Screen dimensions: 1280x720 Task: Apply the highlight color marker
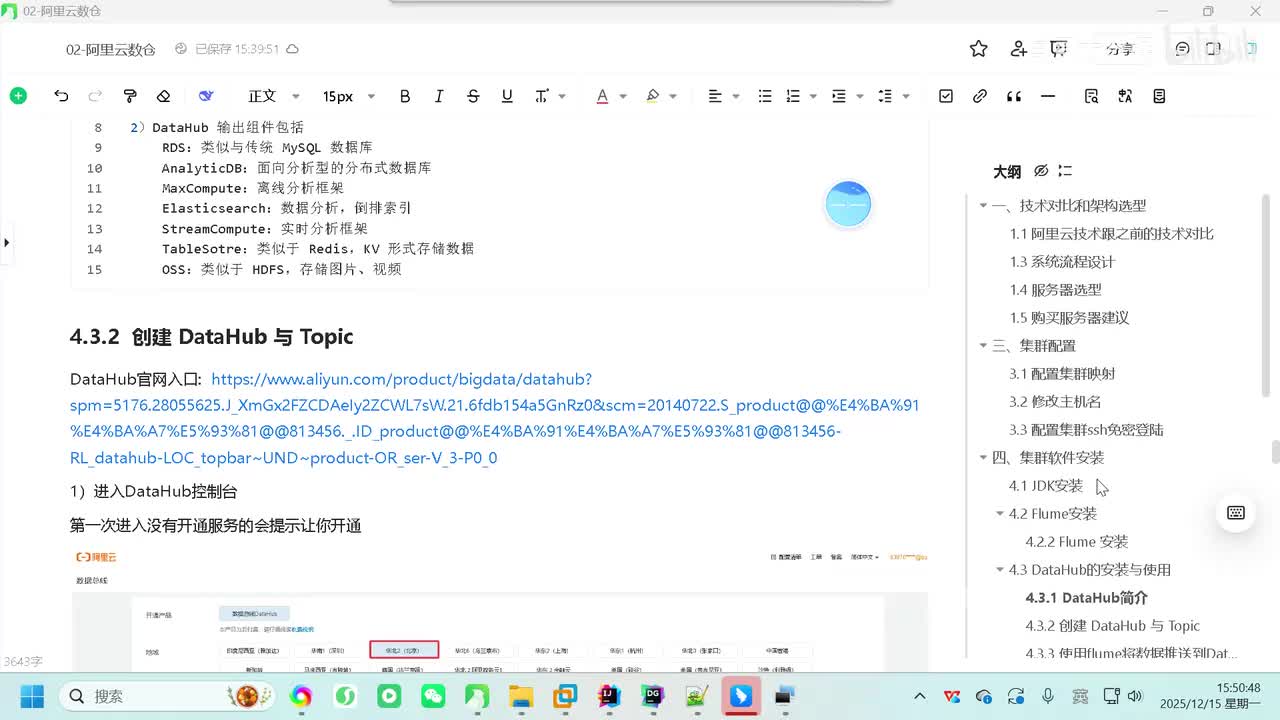[x=653, y=96]
